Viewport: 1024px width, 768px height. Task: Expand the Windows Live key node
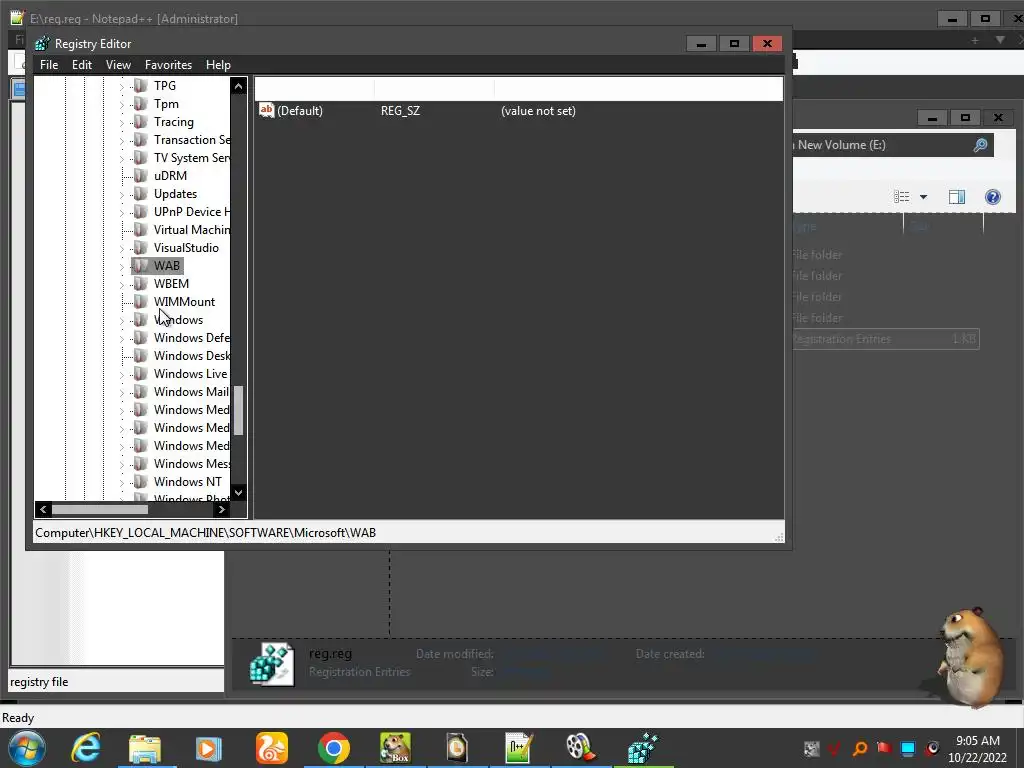coord(121,375)
